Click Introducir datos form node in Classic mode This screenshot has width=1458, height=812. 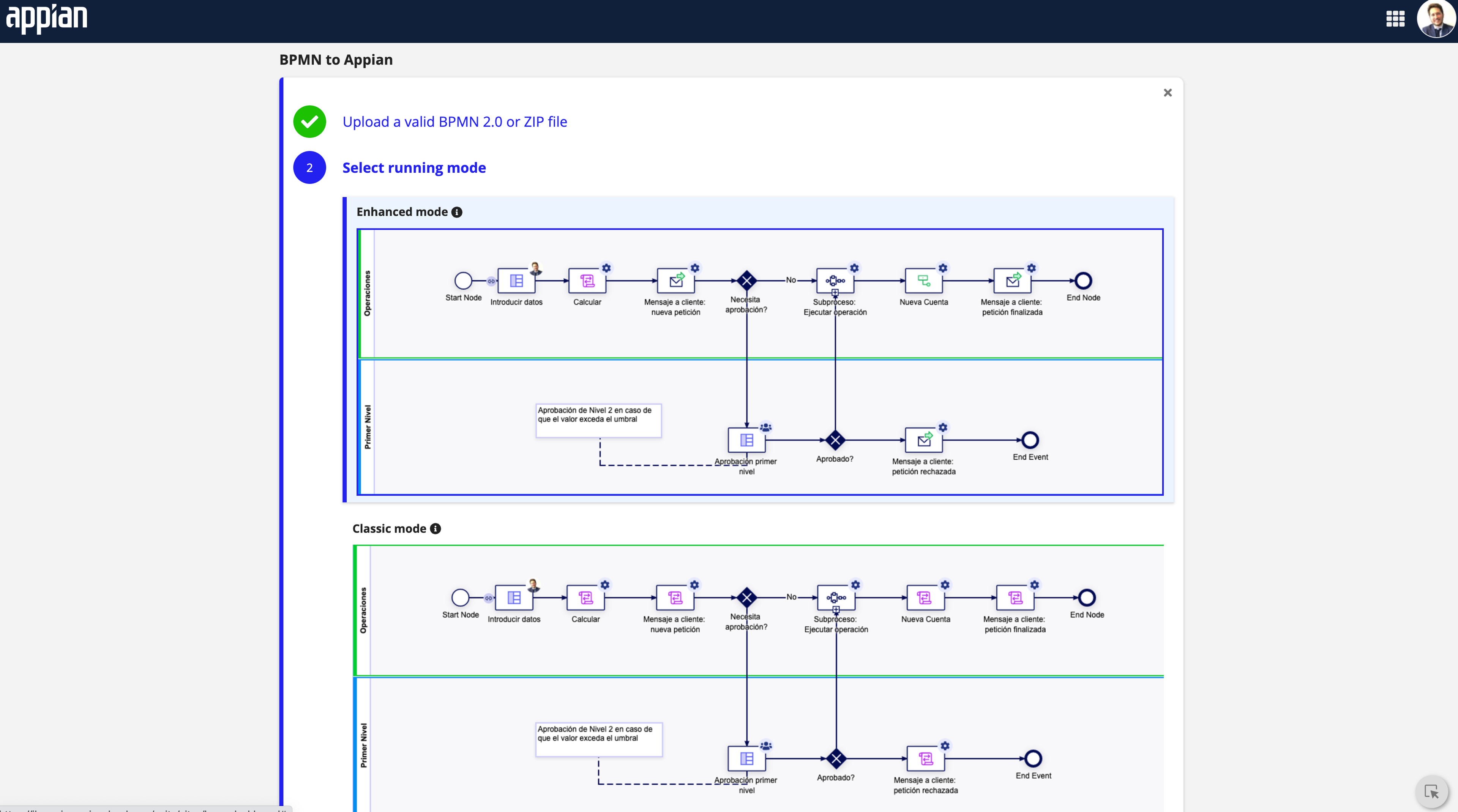tap(514, 598)
